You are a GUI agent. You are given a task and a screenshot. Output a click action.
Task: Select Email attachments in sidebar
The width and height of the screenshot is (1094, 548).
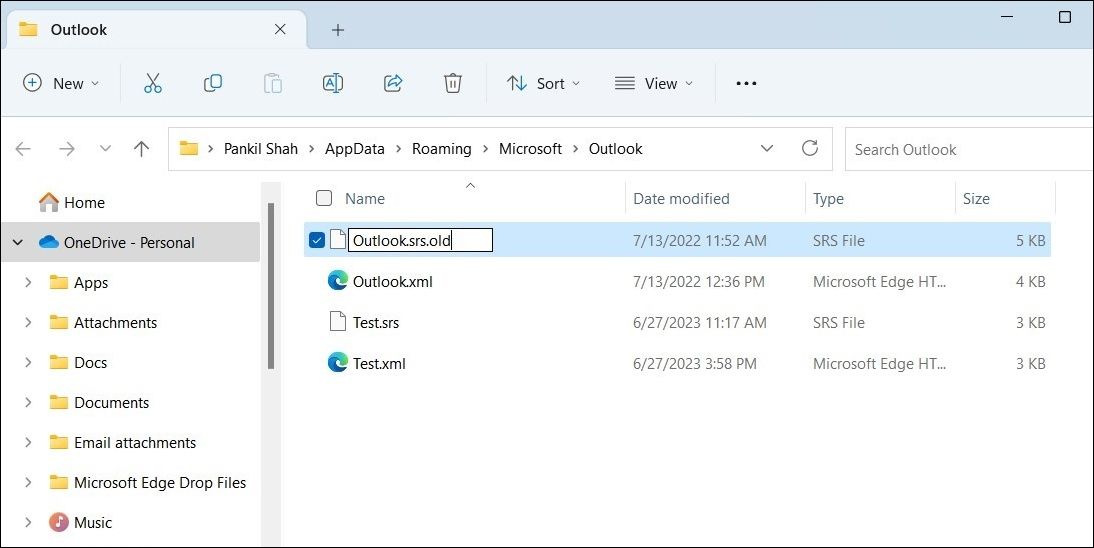[135, 443]
